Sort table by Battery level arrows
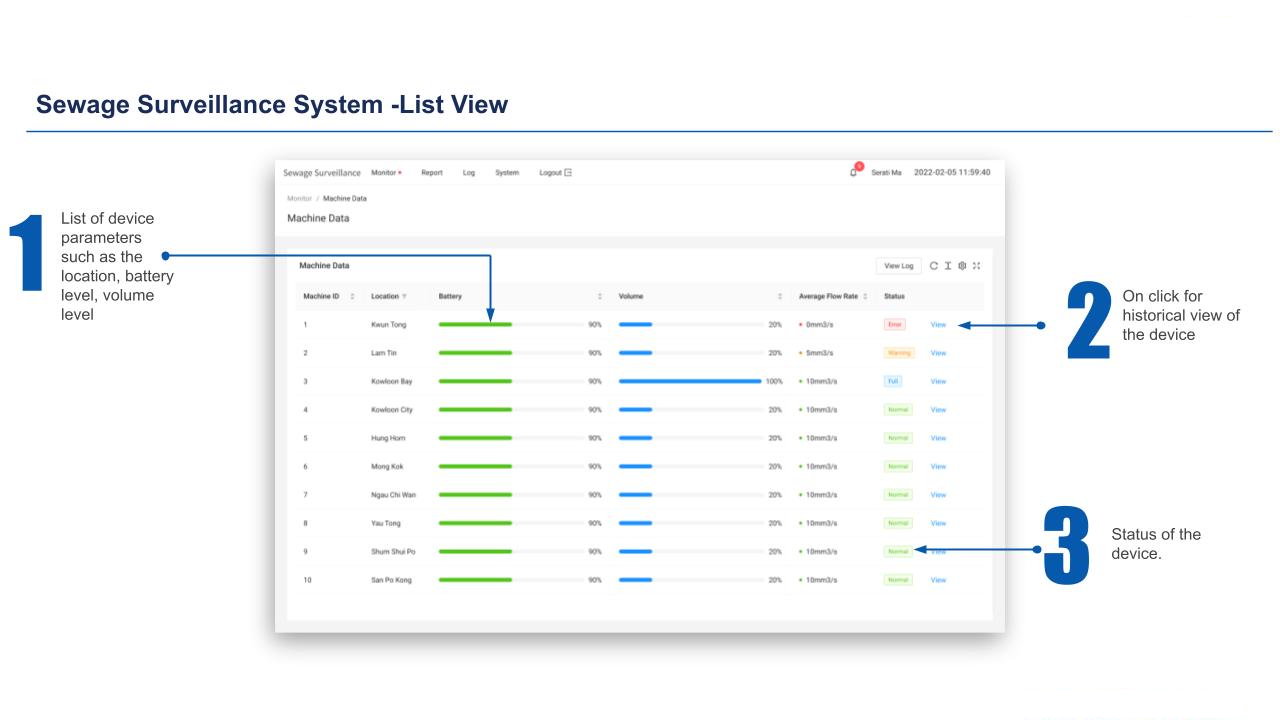This screenshot has height=720, width=1280. [599, 296]
